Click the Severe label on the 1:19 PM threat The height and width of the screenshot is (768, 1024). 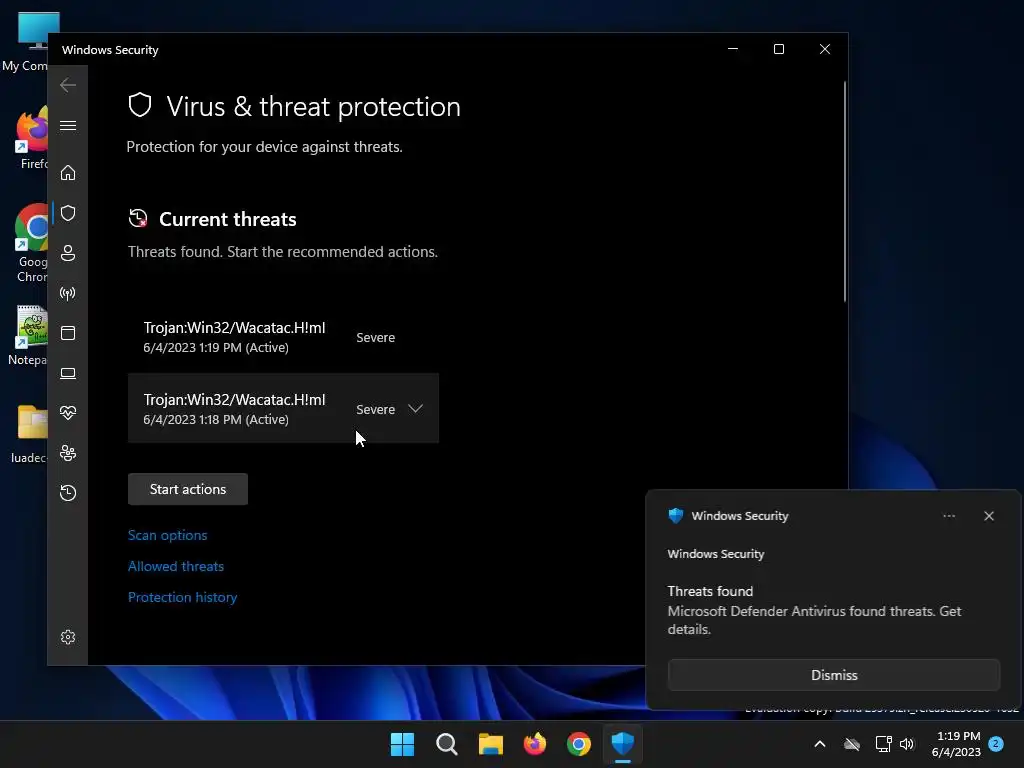point(376,338)
